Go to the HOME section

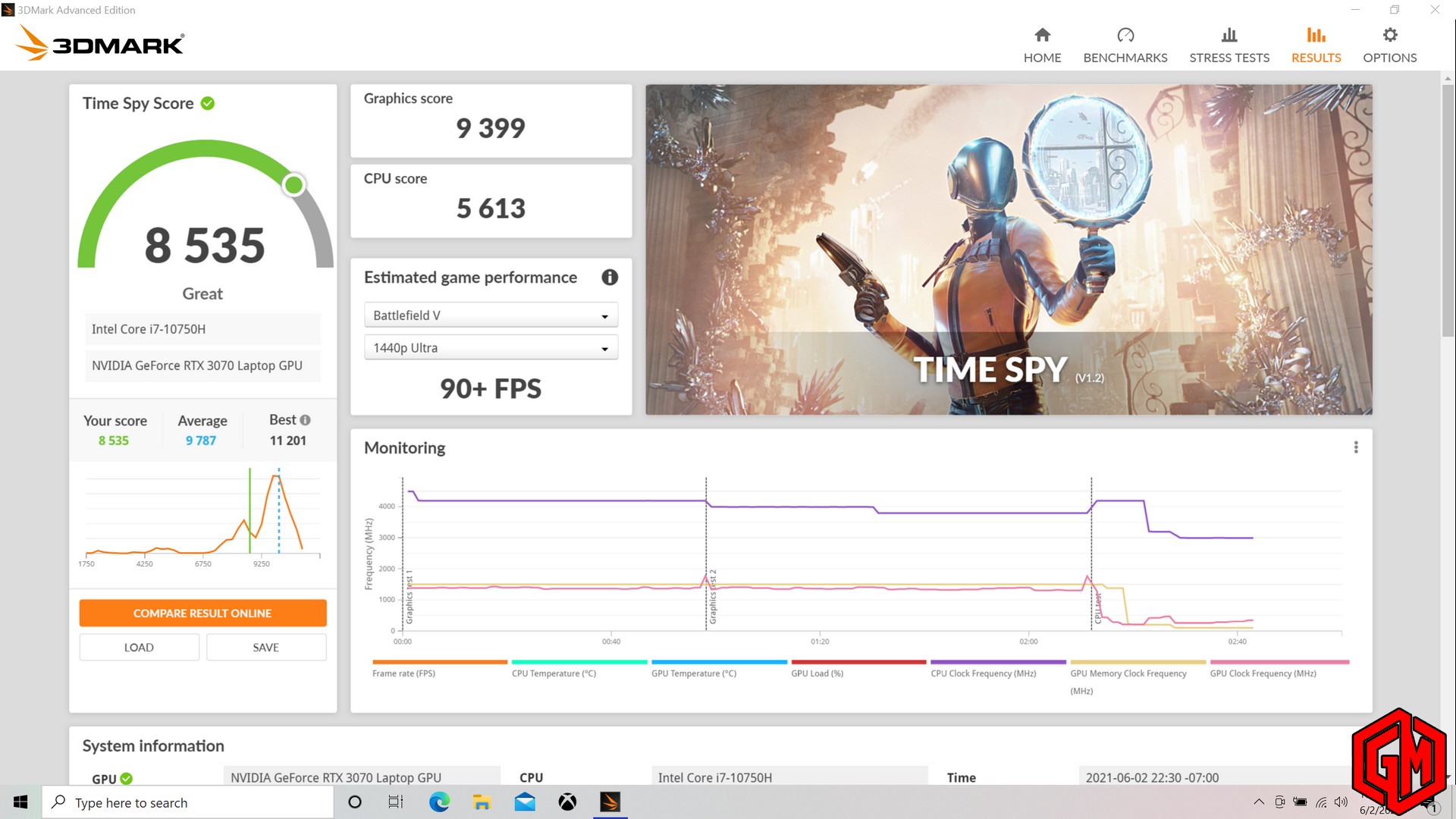coord(1042,45)
